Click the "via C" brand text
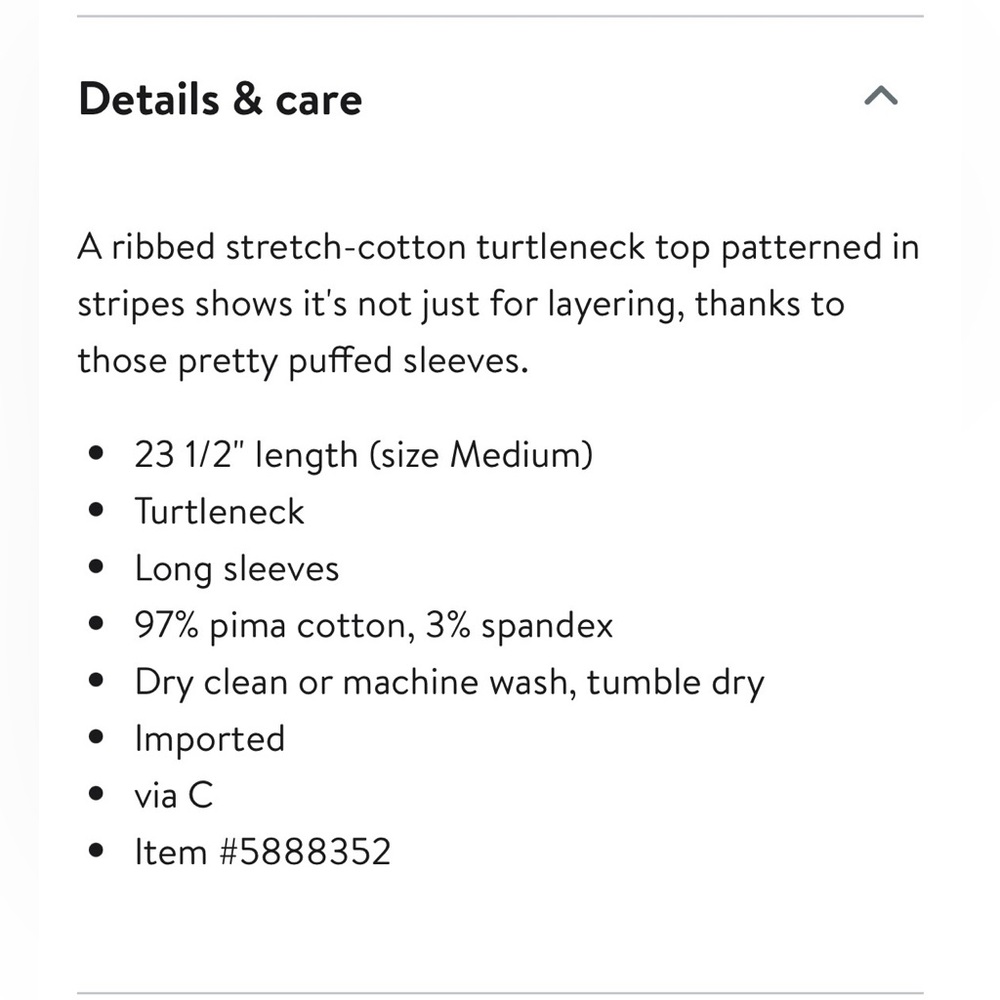 click(x=174, y=796)
